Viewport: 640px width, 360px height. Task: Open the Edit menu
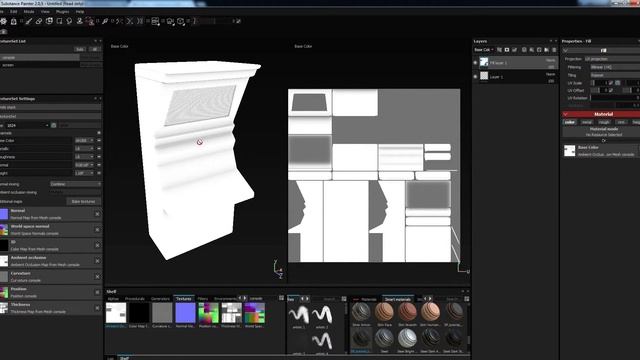tap(13, 12)
